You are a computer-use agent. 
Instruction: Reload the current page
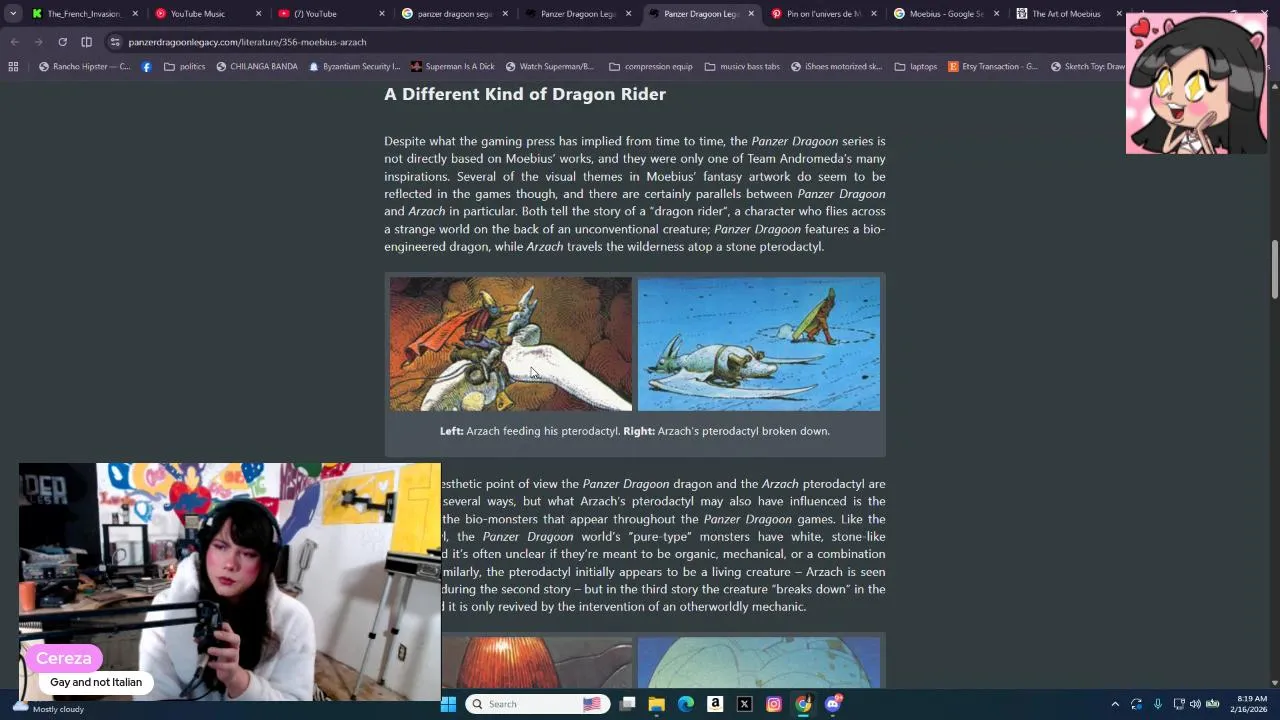[x=62, y=42]
